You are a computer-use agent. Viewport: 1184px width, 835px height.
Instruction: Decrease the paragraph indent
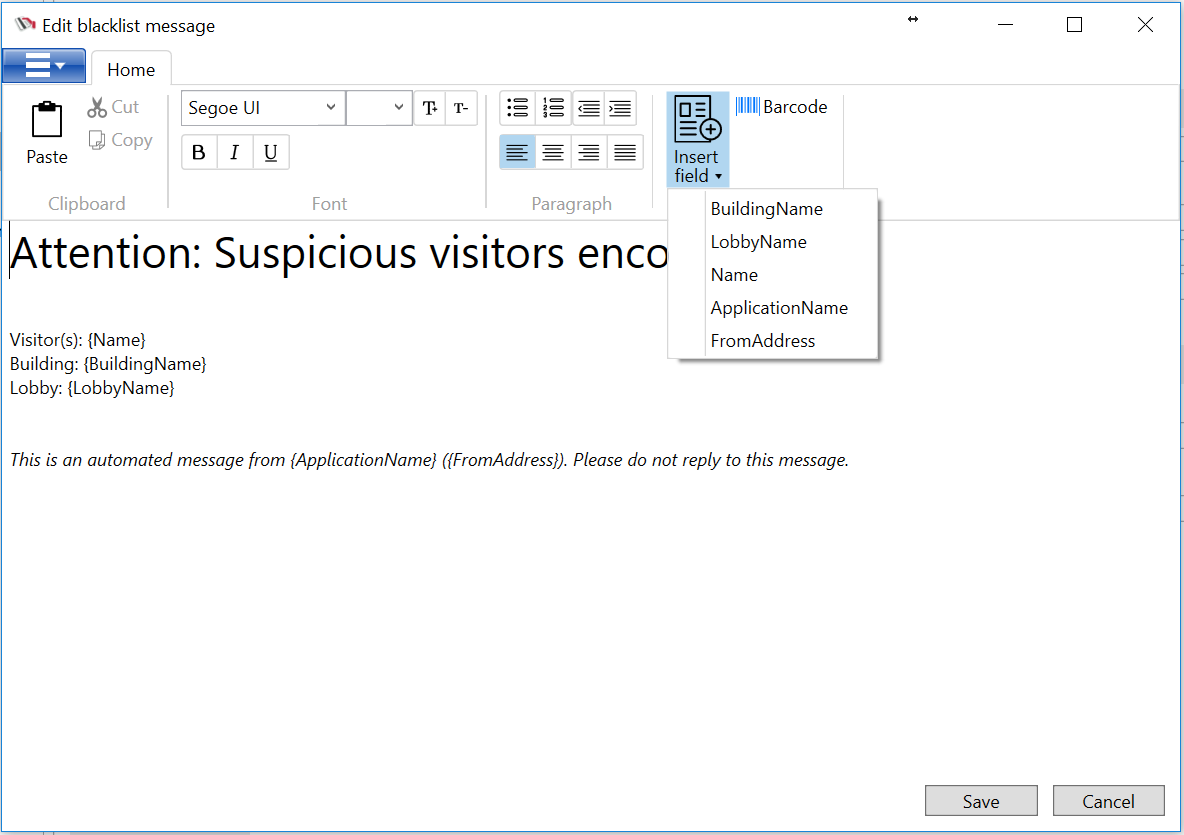589,108
